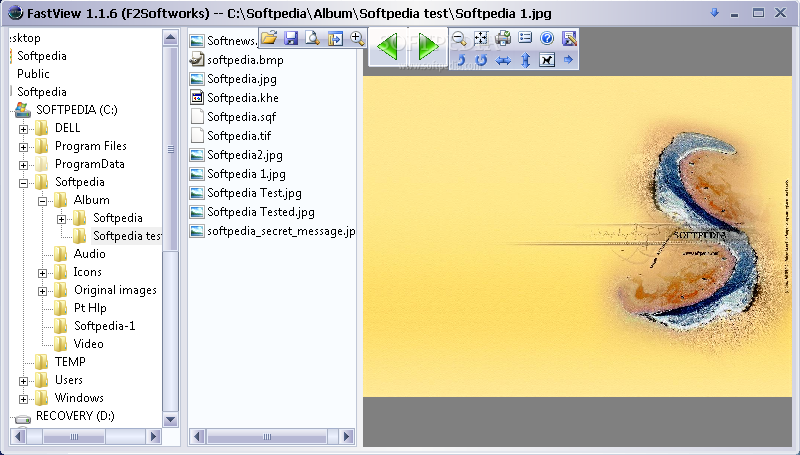Expand the DELL folder node
Viewport: 800px width, 455px height.
[23, 129]
